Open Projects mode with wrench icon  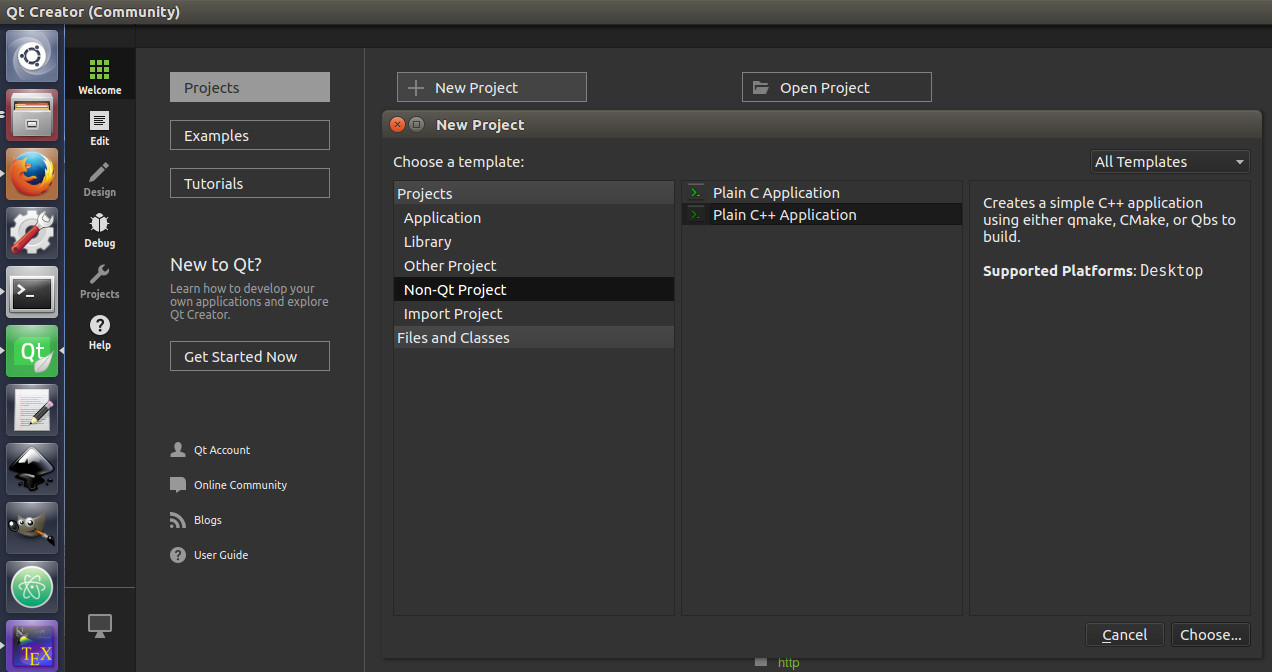point(99,280)
